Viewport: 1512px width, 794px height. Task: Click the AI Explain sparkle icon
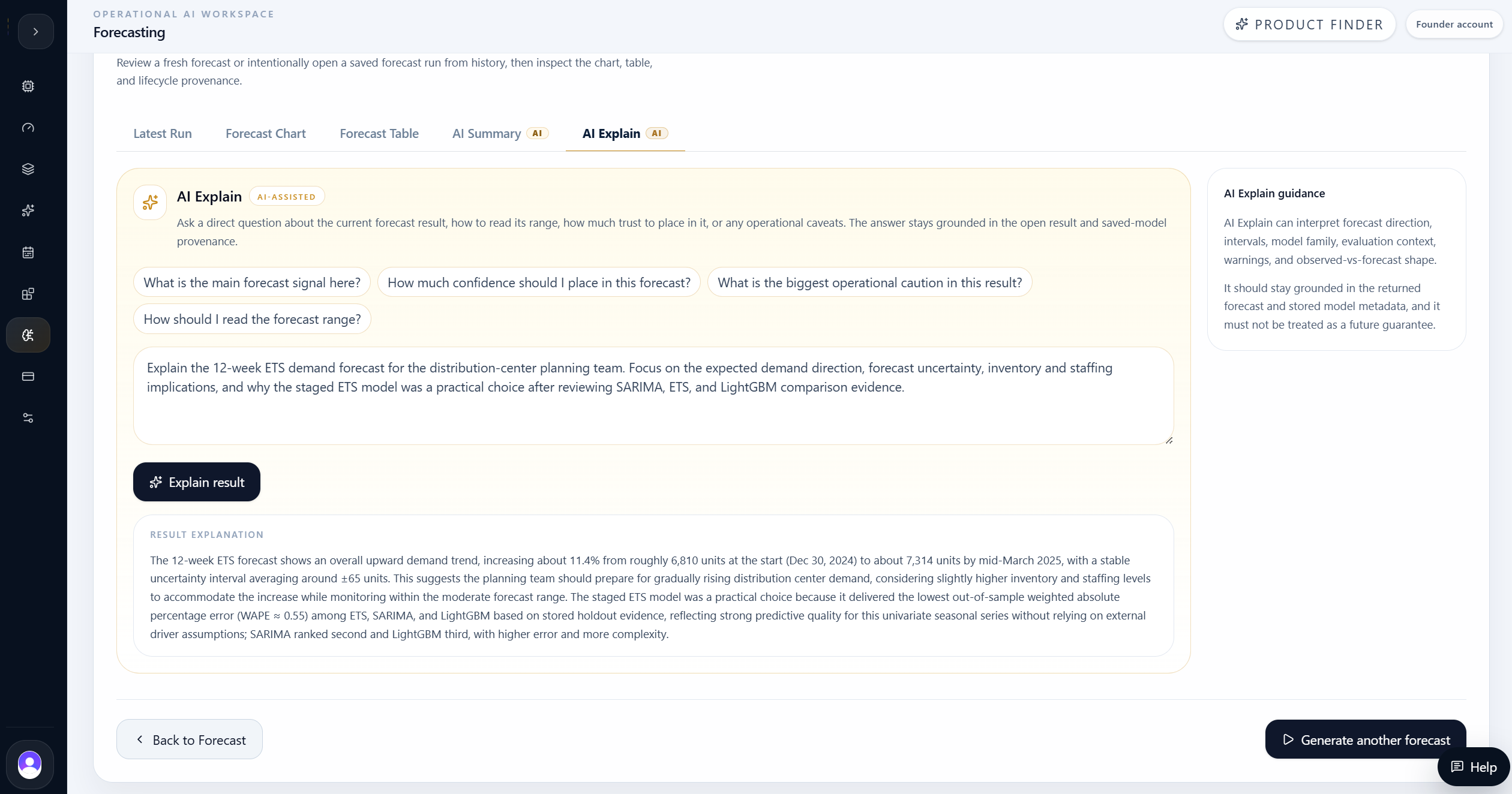coord(150,203)
